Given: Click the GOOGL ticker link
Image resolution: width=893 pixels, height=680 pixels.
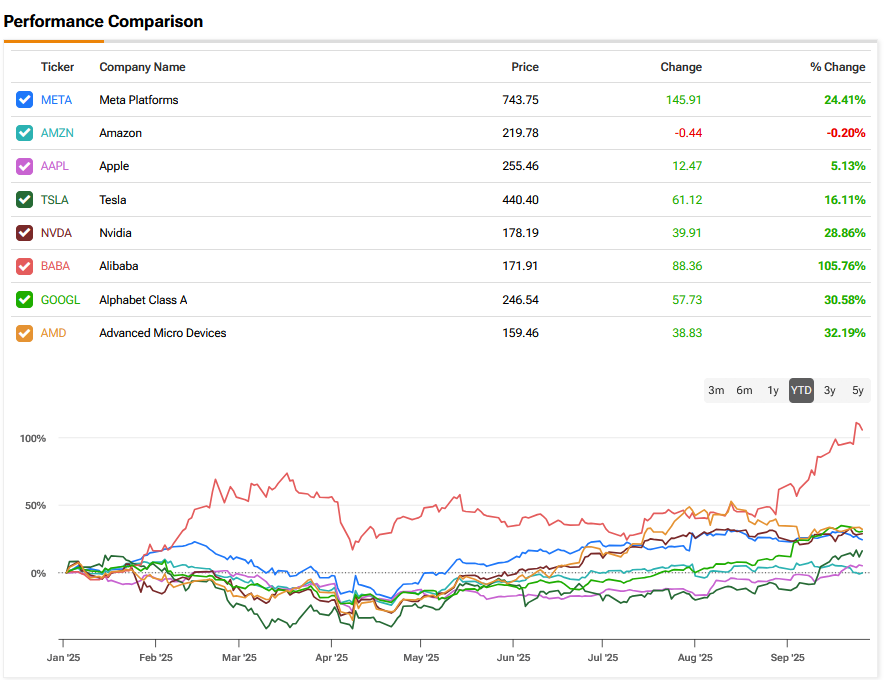Looking at the screenshot, I should [x=60, y=300].
